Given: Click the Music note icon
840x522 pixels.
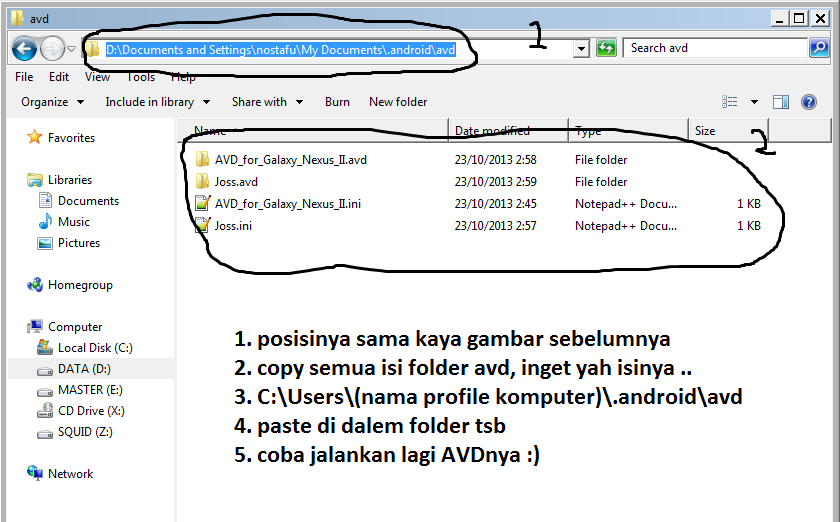Looking at the screenshot, I should tap(45, 221).
